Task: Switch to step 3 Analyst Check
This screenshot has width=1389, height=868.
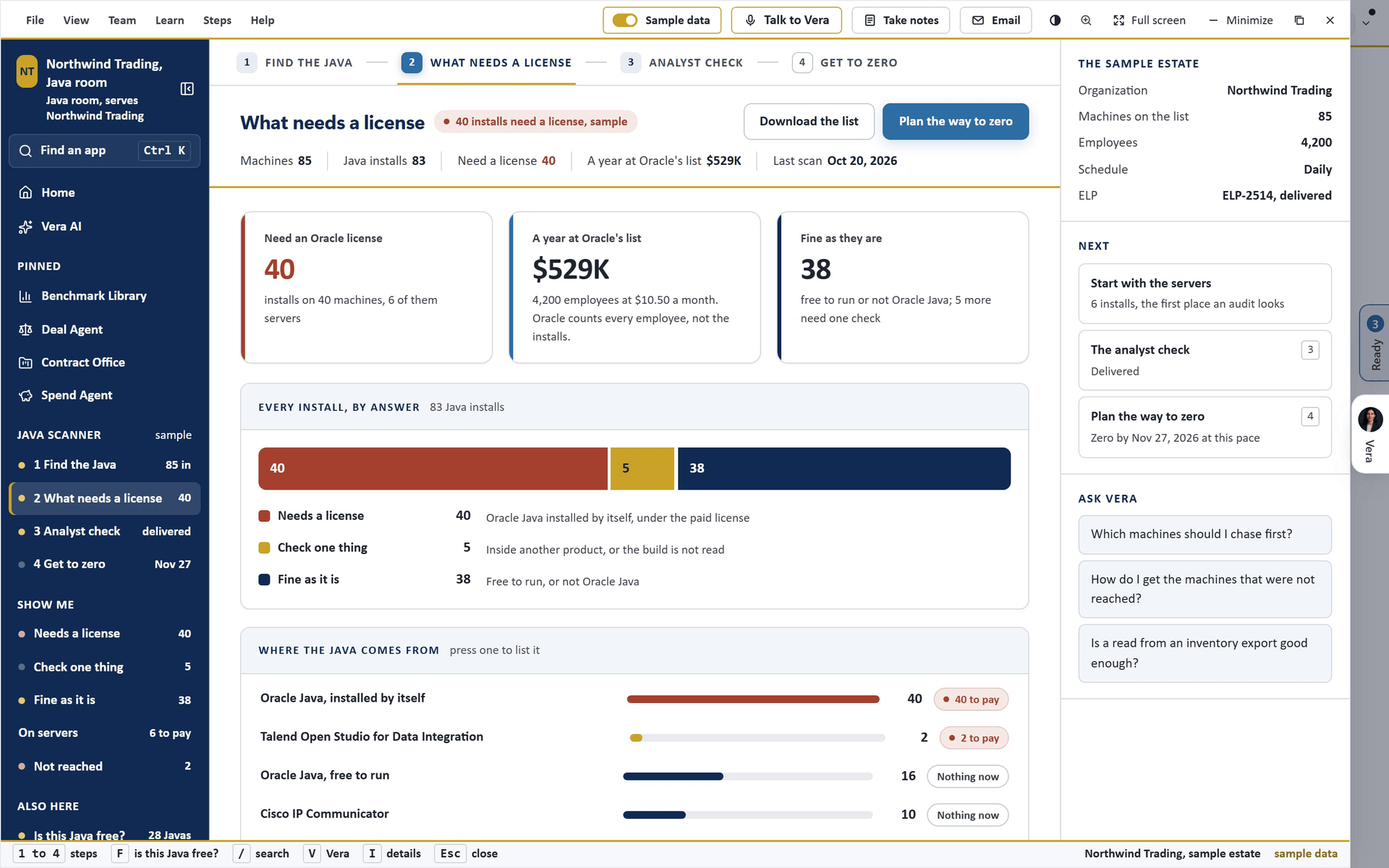Action: [x=681, y=62]
